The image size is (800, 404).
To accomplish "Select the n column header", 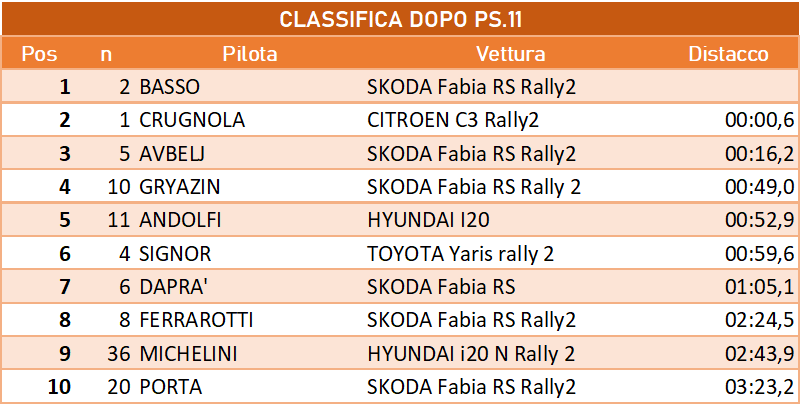I will (106, 54).
